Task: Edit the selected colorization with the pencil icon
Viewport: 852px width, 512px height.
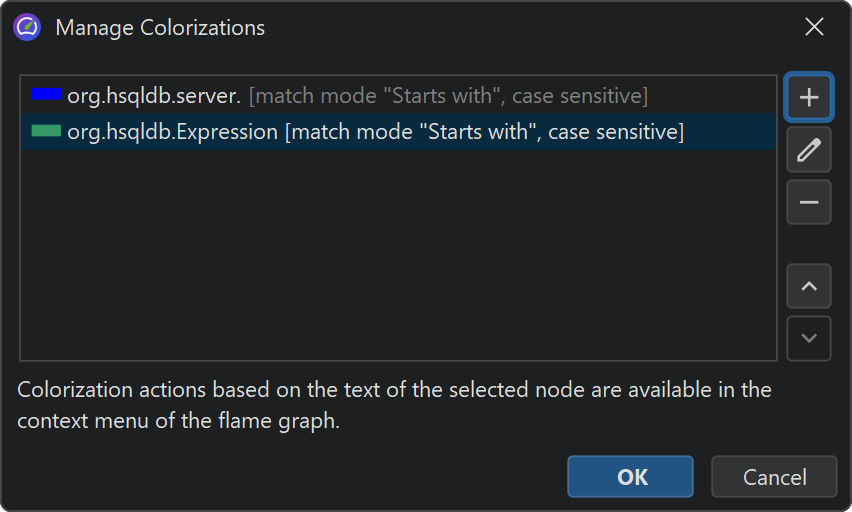Action: coord(809,150)
